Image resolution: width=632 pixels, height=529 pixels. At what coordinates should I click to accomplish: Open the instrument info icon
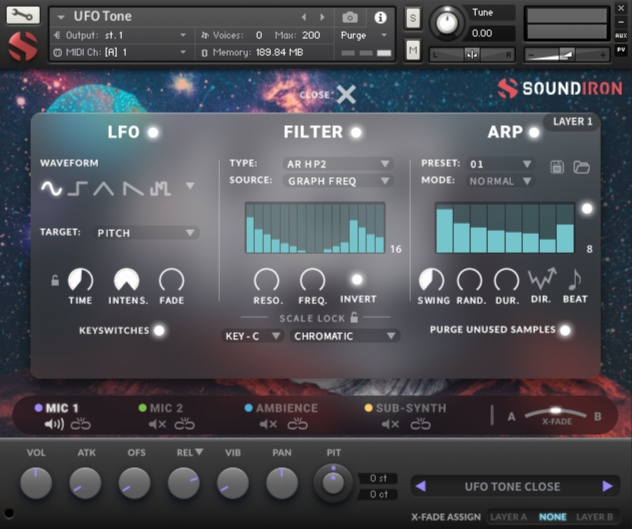pos(380,17)
